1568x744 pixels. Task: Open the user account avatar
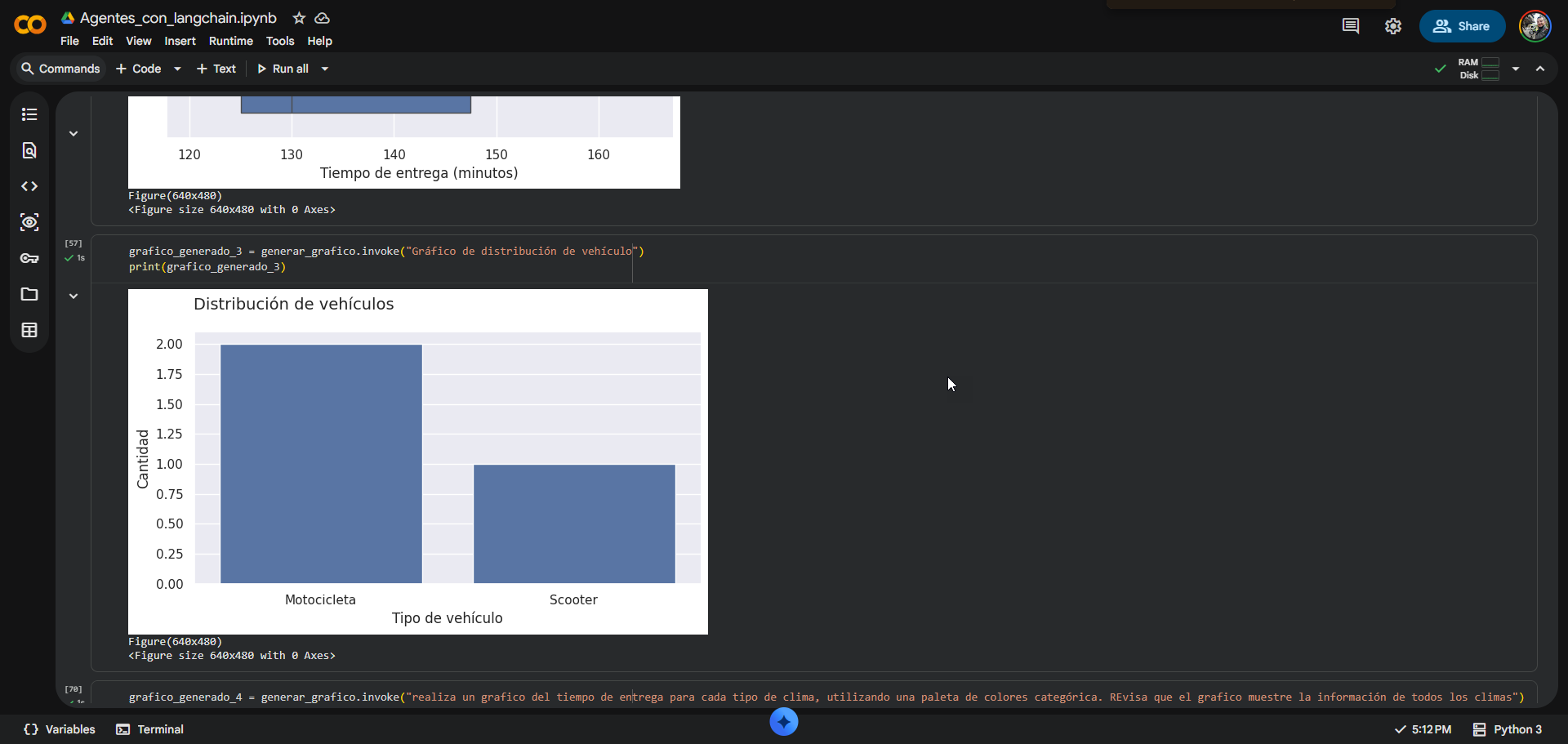[x=1535, y=26]
